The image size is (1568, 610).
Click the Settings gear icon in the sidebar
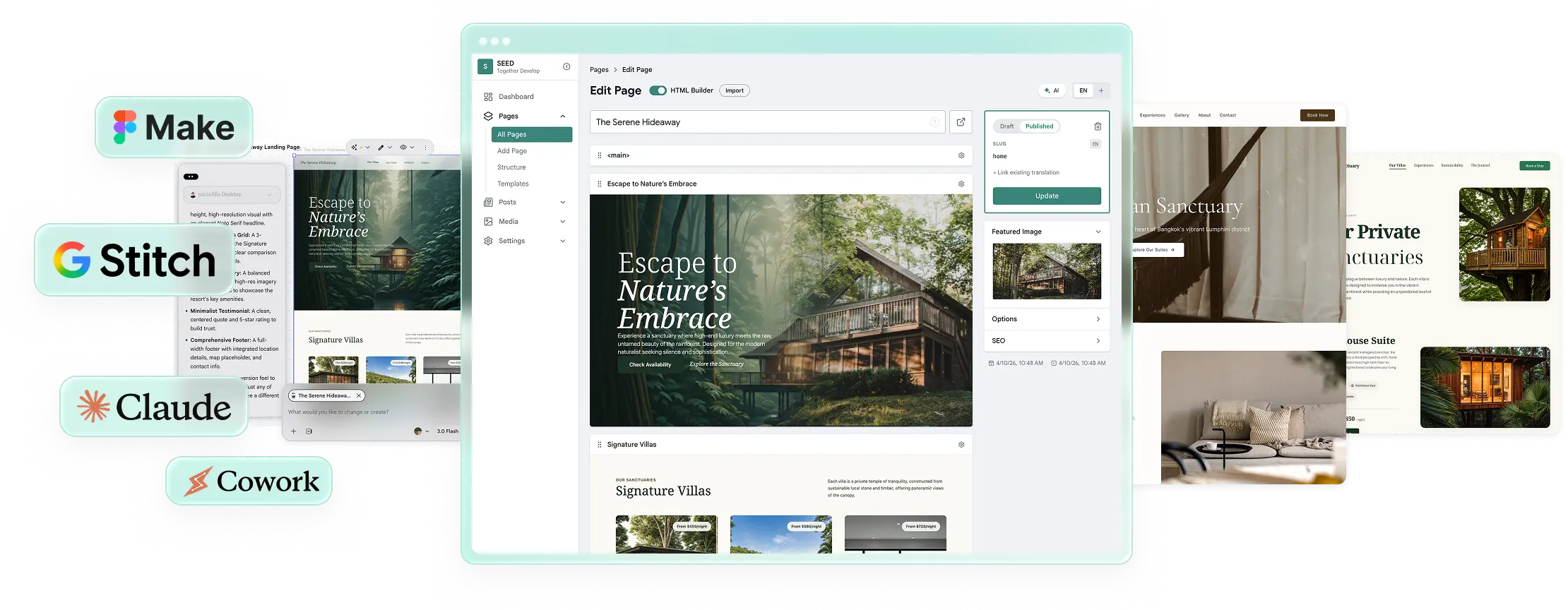click(488, 241)
